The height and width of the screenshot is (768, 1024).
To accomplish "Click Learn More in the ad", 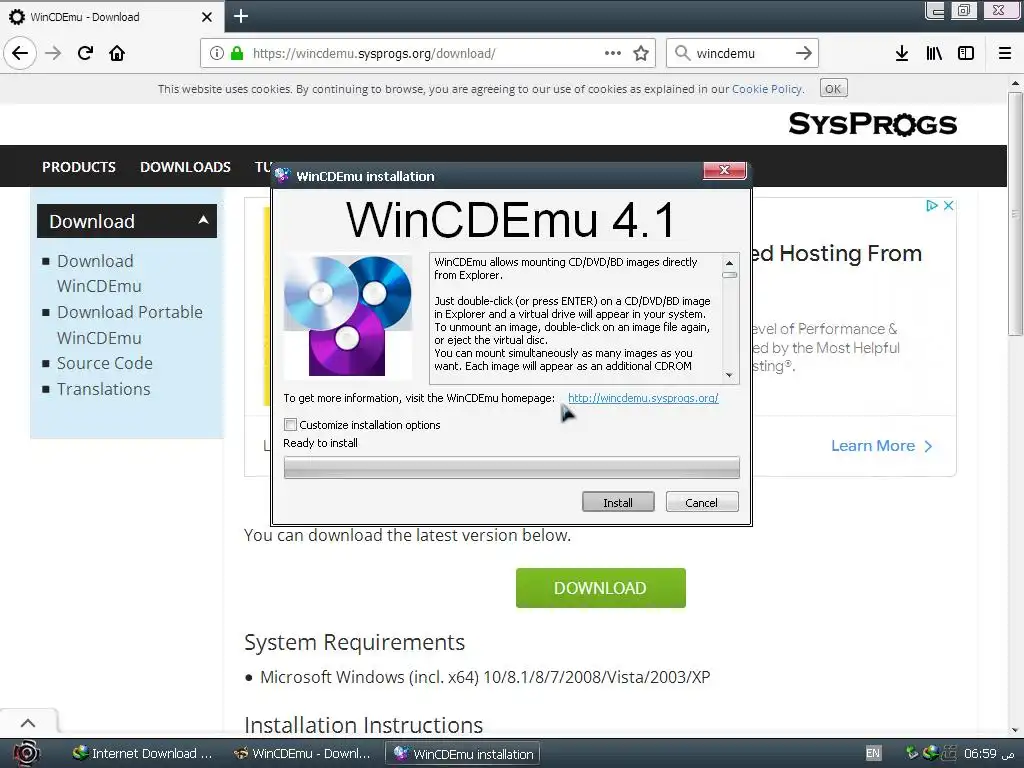I will click(x=882, y=445).
